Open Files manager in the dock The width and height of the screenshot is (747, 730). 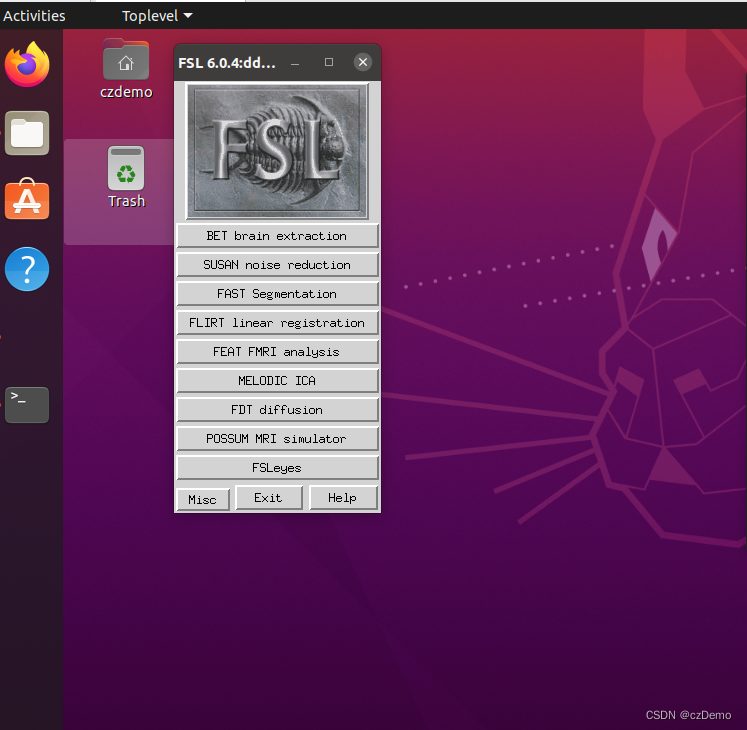click(x=27, y=133)
